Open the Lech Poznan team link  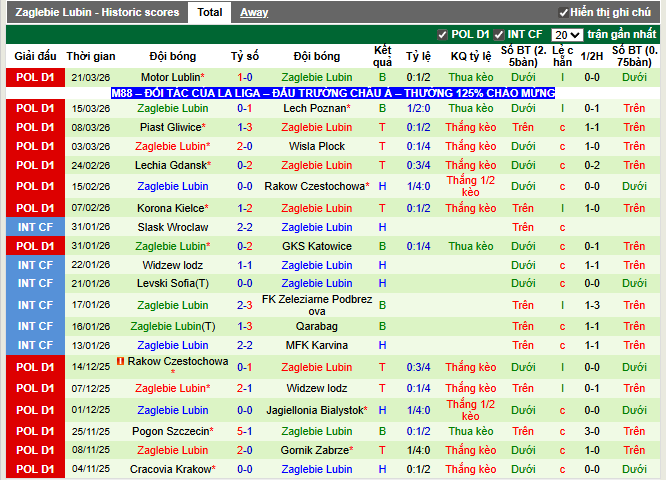[x=315, y=108]
